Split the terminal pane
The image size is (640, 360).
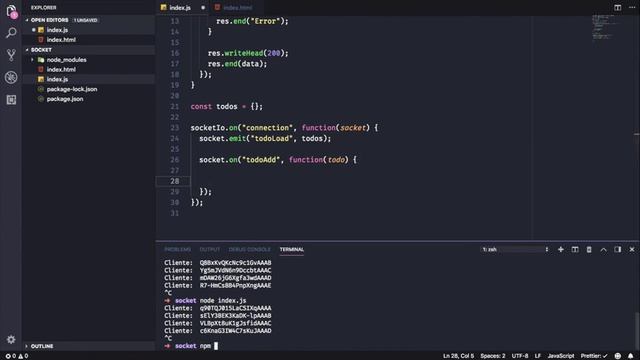pos(575,249)
